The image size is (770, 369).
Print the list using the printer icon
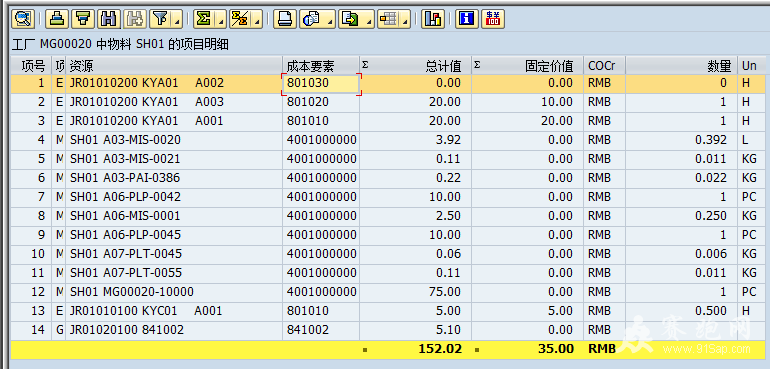click(x=285, y=19)
